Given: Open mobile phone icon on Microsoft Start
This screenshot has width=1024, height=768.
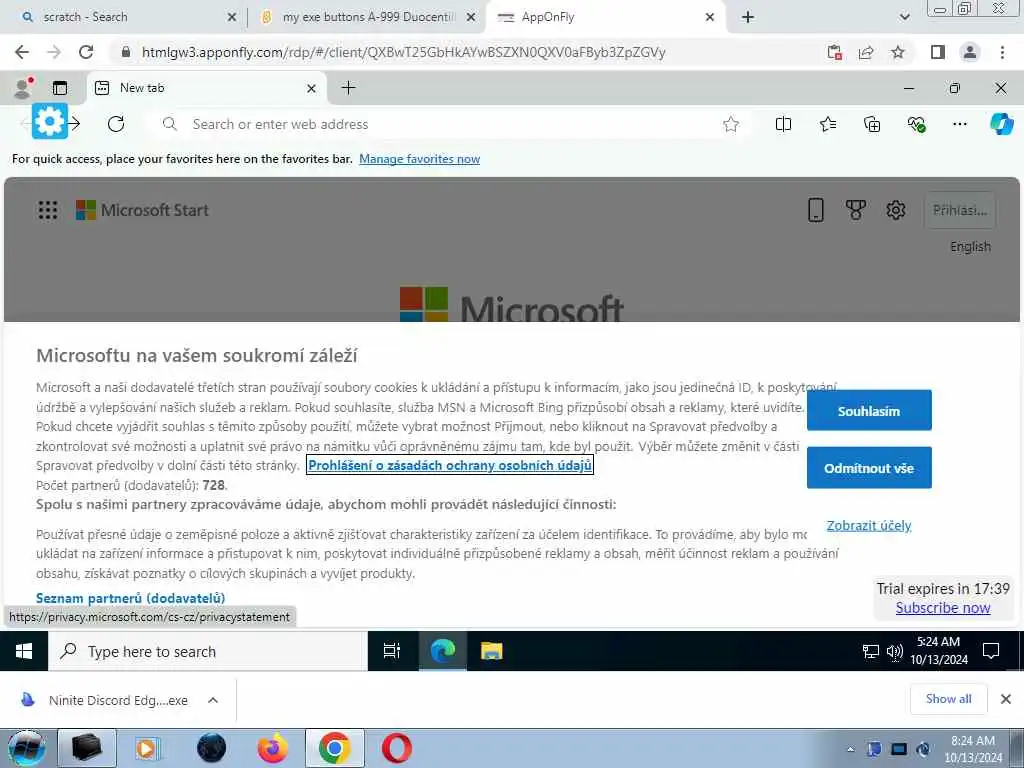Looking at the screenshot, I should pyautogui.click(x=816, y=210).
